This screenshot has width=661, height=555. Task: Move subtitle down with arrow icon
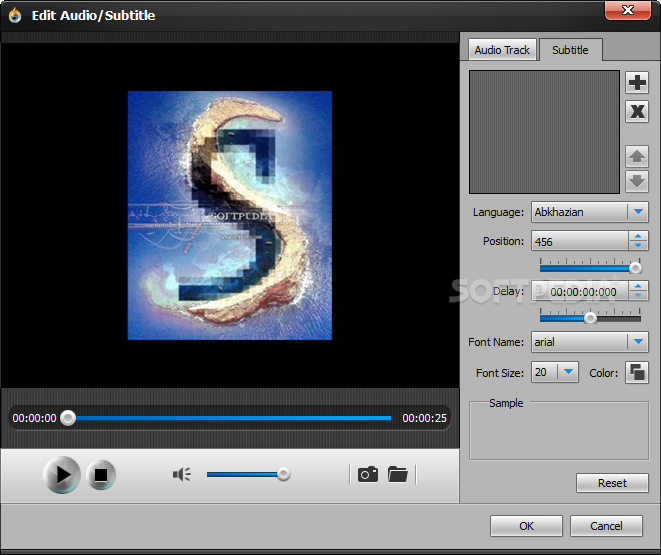[637, 182]
